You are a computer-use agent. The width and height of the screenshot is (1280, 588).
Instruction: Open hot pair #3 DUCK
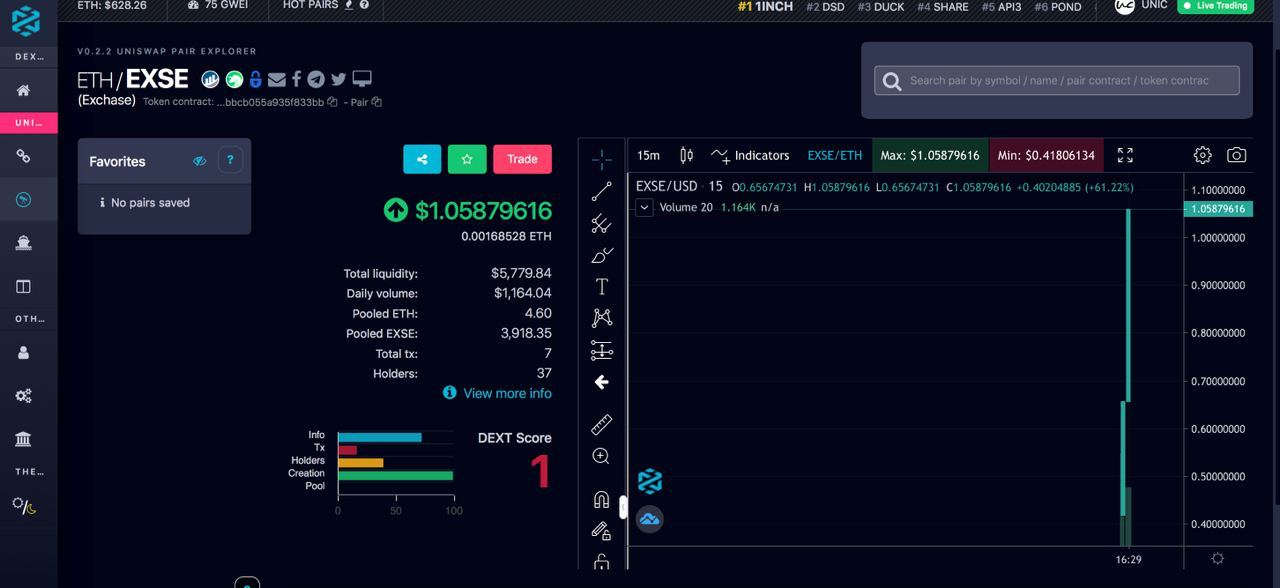[880, 6]
